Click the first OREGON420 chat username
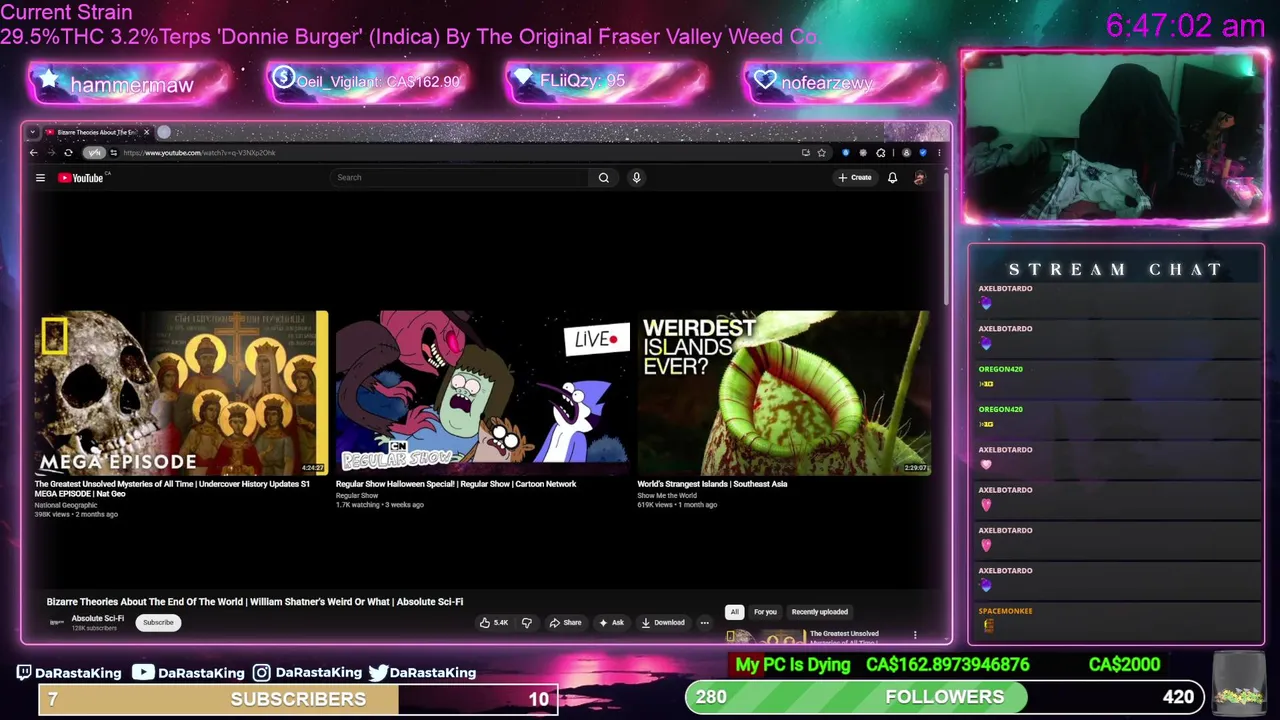The height and width of the screenshot is (720, 1280). [1000, 369]
